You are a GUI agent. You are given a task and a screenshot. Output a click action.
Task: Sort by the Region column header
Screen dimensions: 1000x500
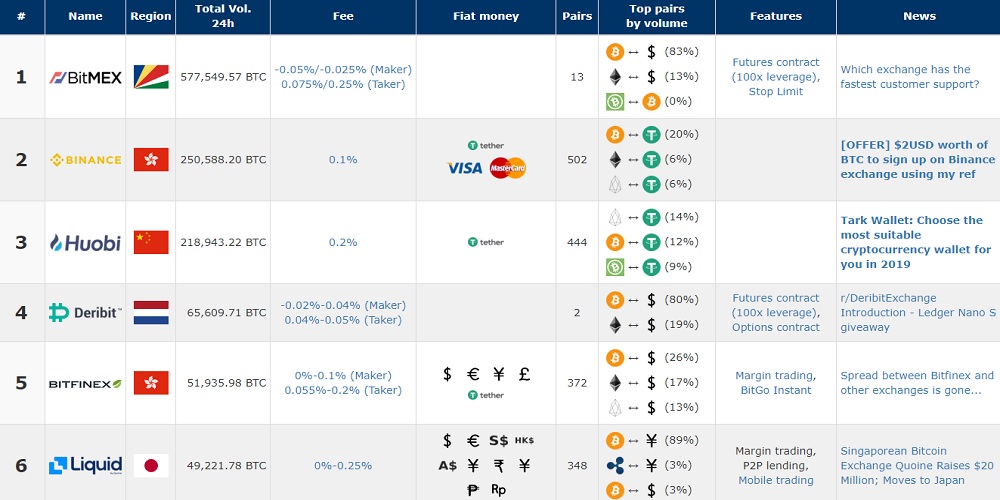coord(150,16)
